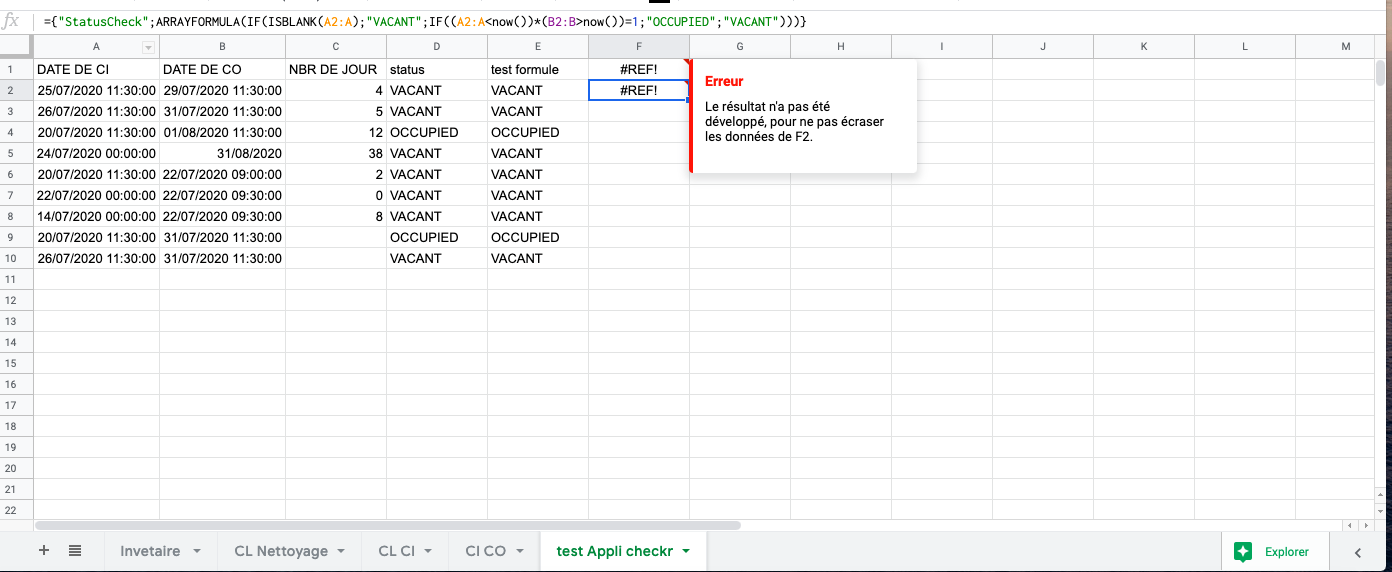Screen dimensions: 1392x572
Task: Select cell F2 showing #REF!
Action: click(x=639, y=90)
